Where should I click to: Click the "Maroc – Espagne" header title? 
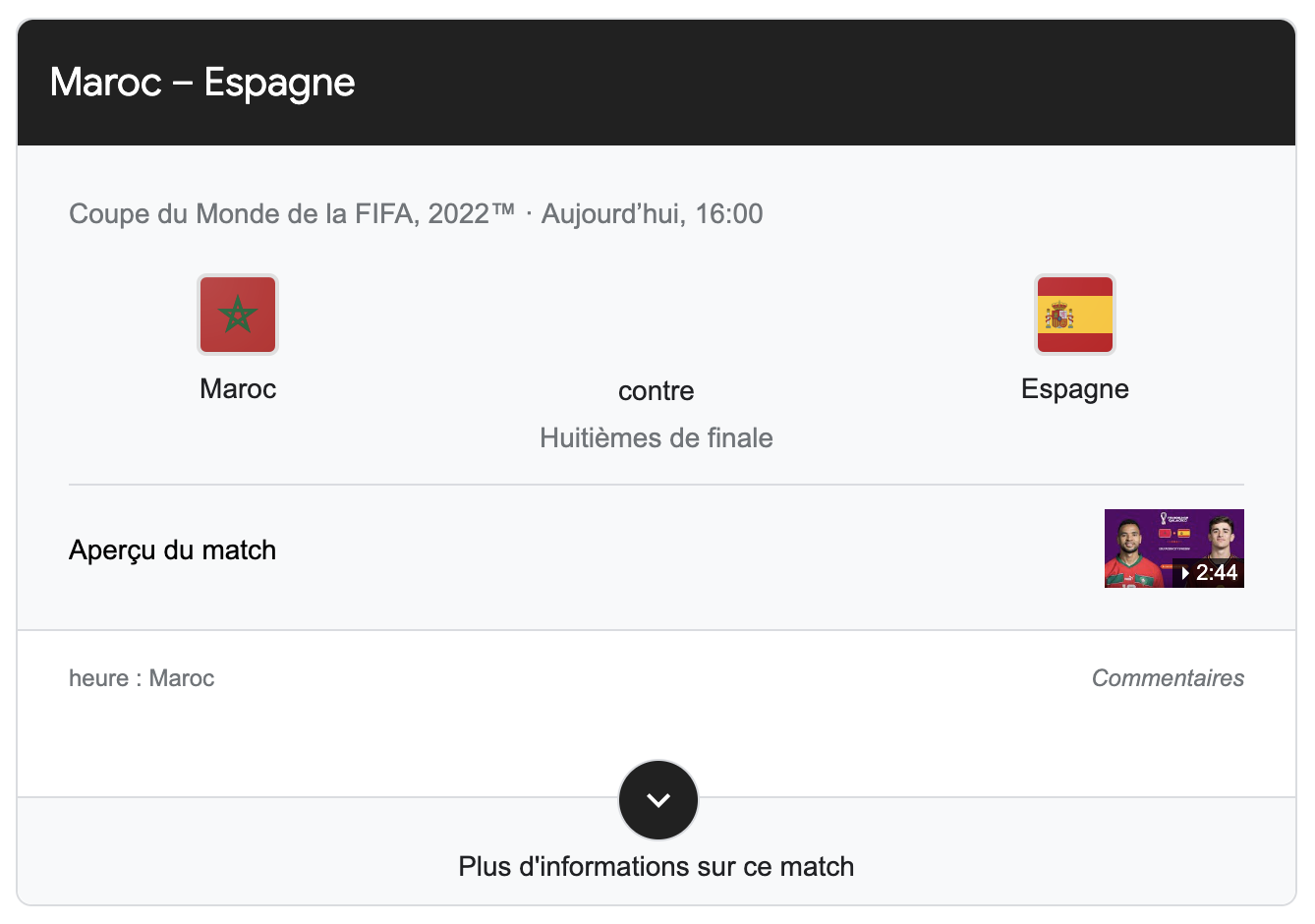[202, 83]
